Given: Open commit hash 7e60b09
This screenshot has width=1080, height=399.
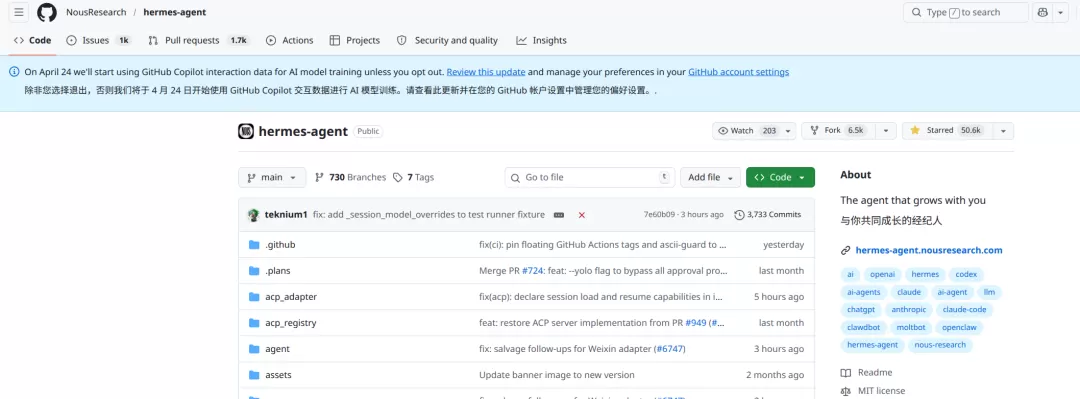Looking at the screenshot, I should point(661,215).
